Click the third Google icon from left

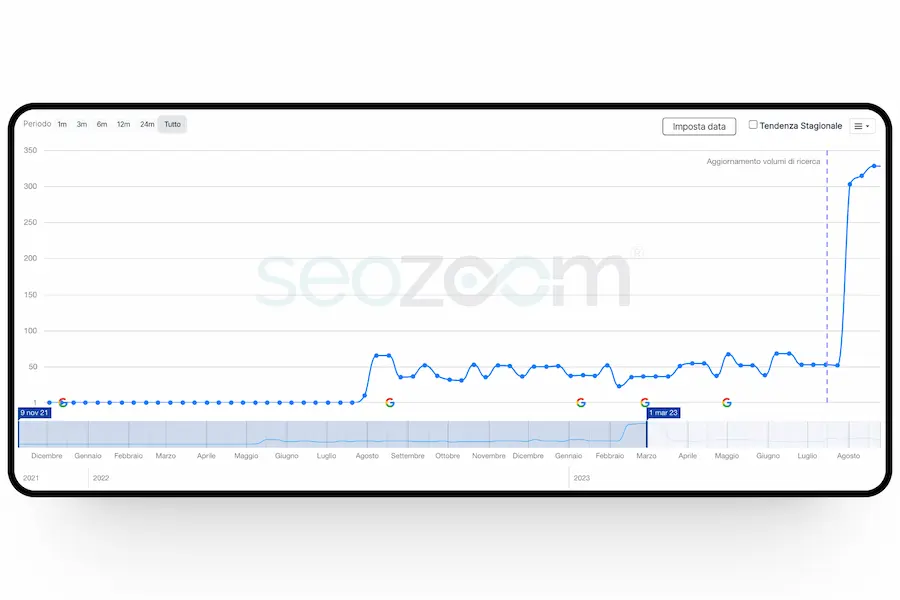[x=580, y=402]
